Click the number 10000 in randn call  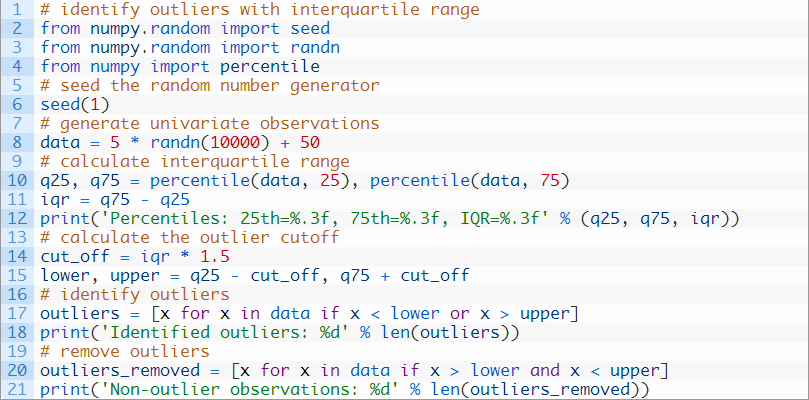[x=235, y=142]
